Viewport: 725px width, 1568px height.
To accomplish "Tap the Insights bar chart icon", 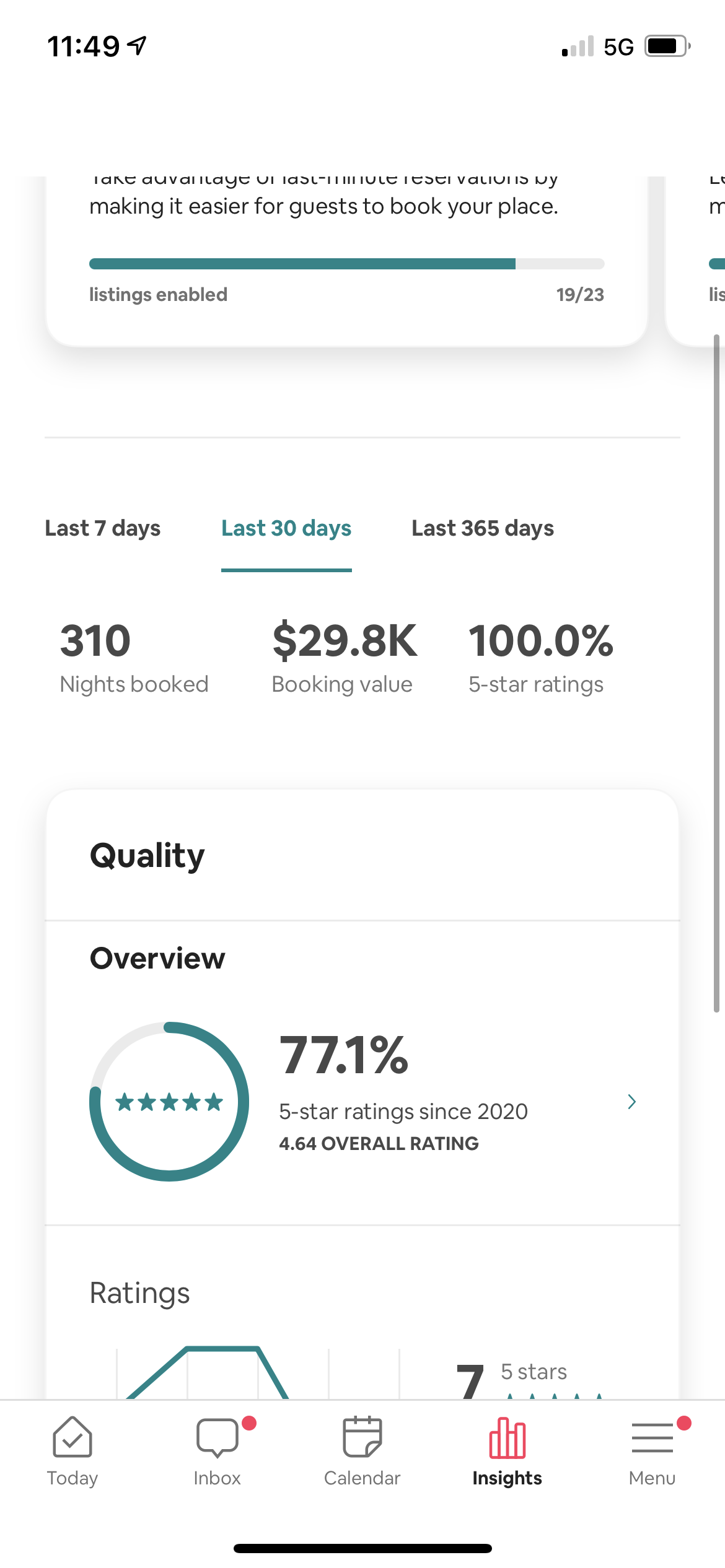I will click(x=507, y=1437).
